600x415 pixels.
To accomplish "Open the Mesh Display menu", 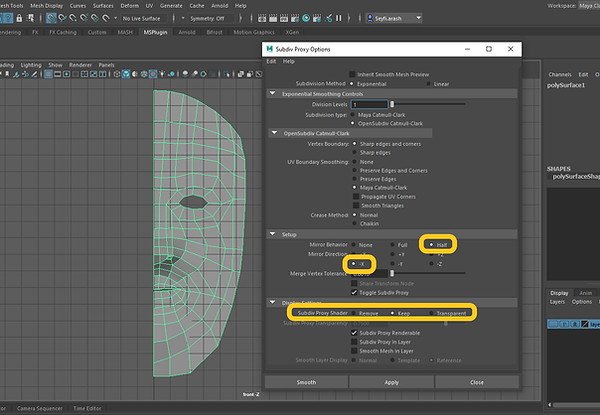I will (46, 6).
